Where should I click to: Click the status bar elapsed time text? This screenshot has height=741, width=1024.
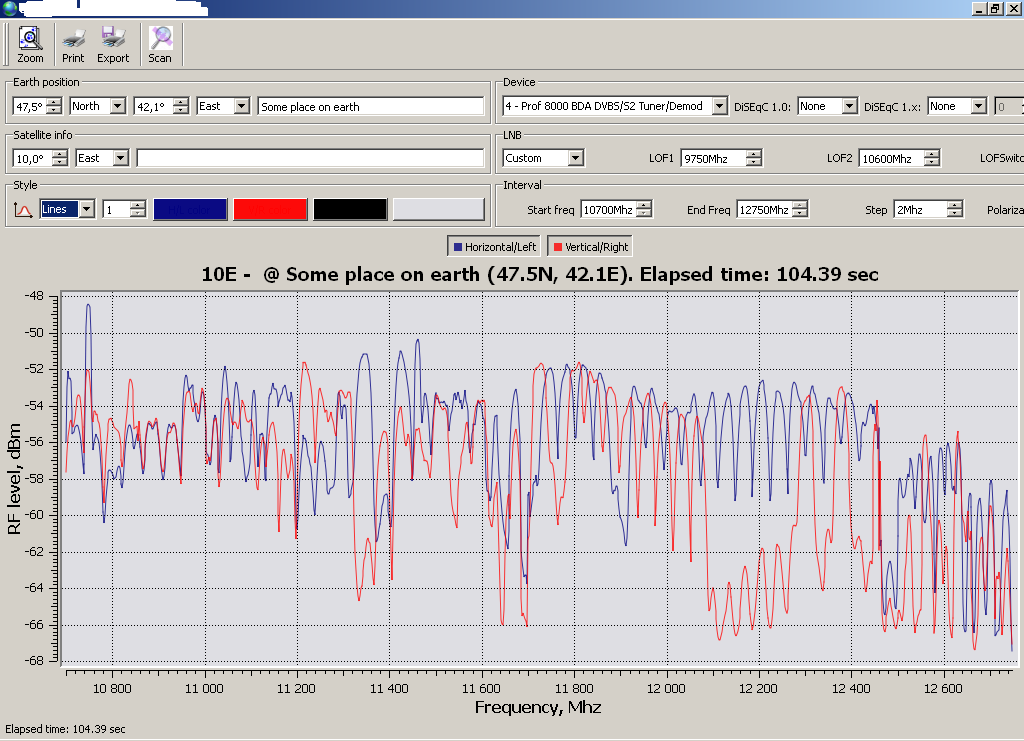65,729
